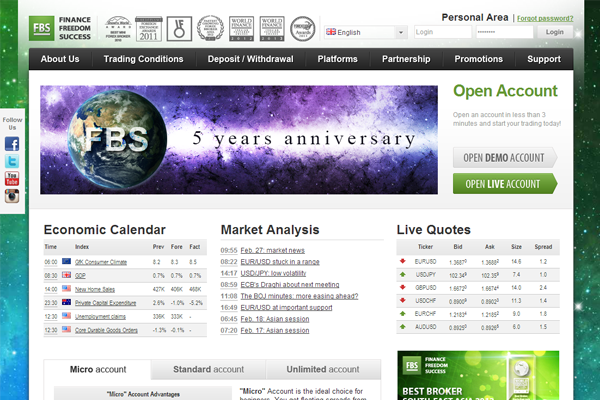This screenshot has width=600, height=400.
Task: Click the round Awards seal badge
Action: coord(302,29)
